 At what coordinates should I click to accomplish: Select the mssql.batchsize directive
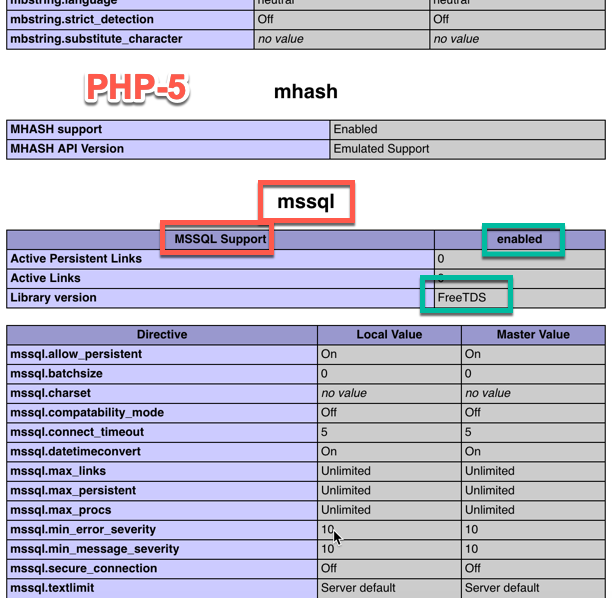click(162, 374)
